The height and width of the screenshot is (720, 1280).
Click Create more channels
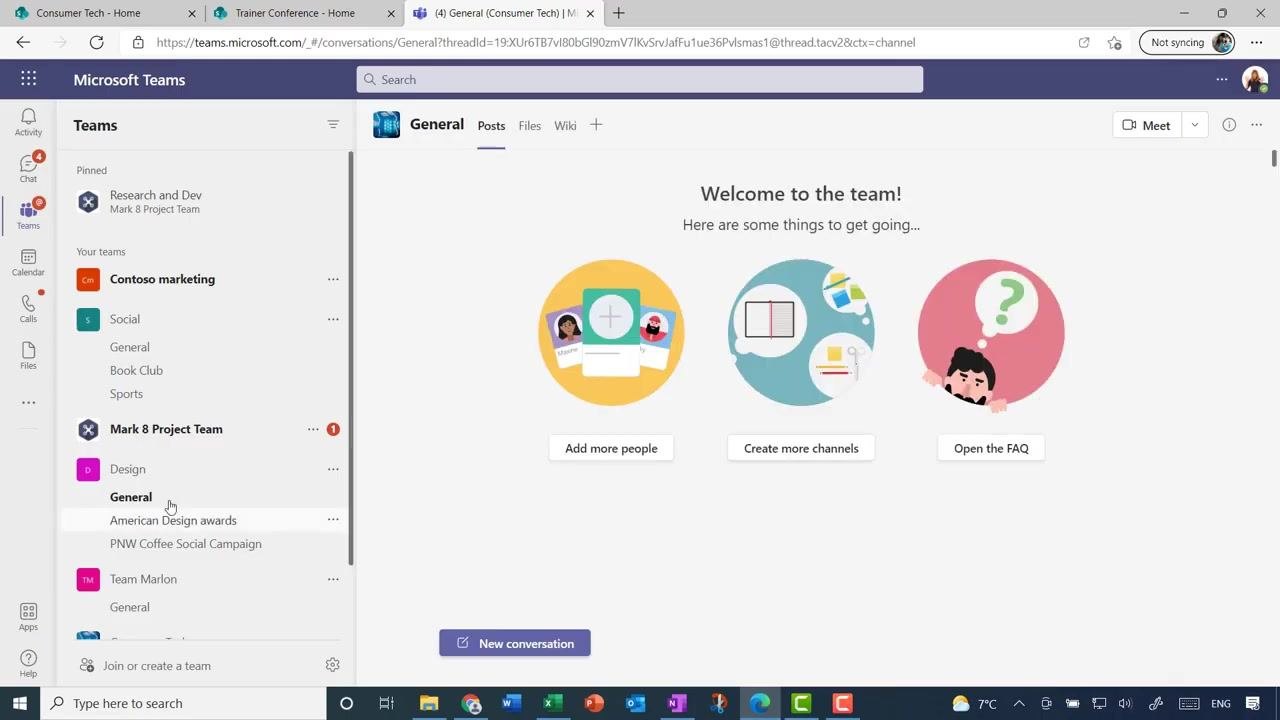(x=801, y=448)
